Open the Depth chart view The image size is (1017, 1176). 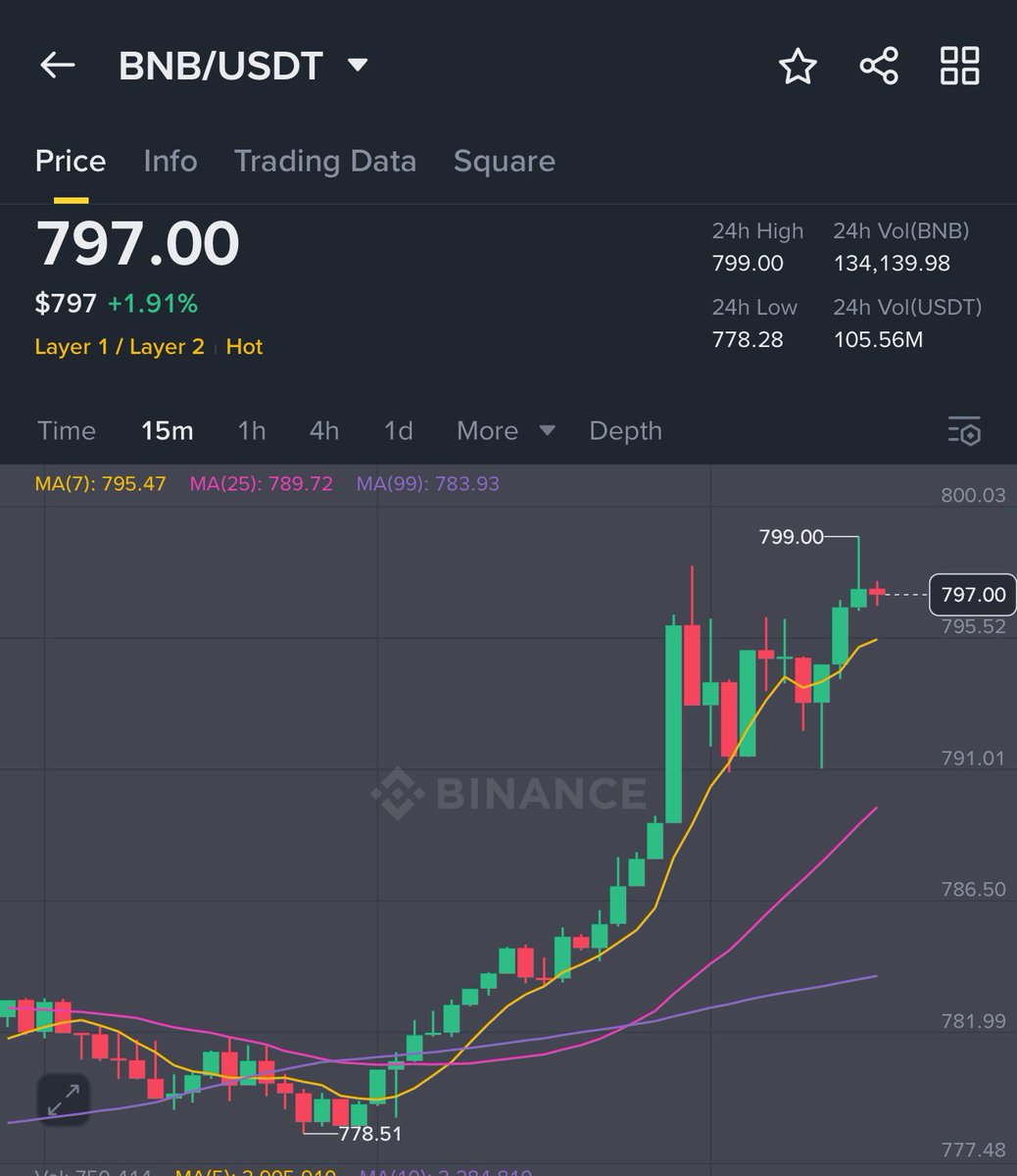pos(626,430)
